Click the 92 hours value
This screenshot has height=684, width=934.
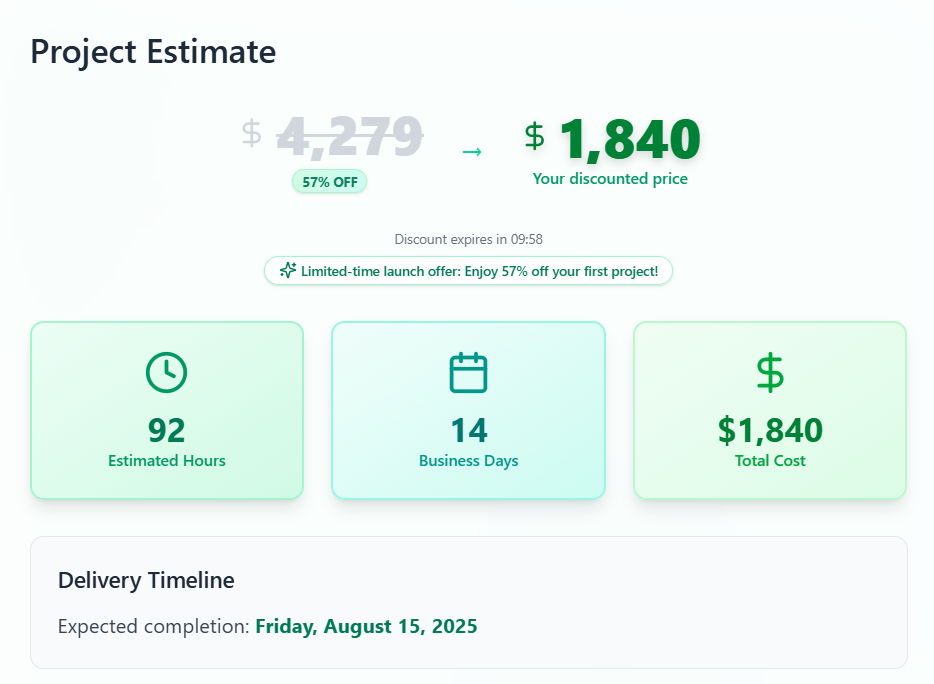[x=167, y=430]
